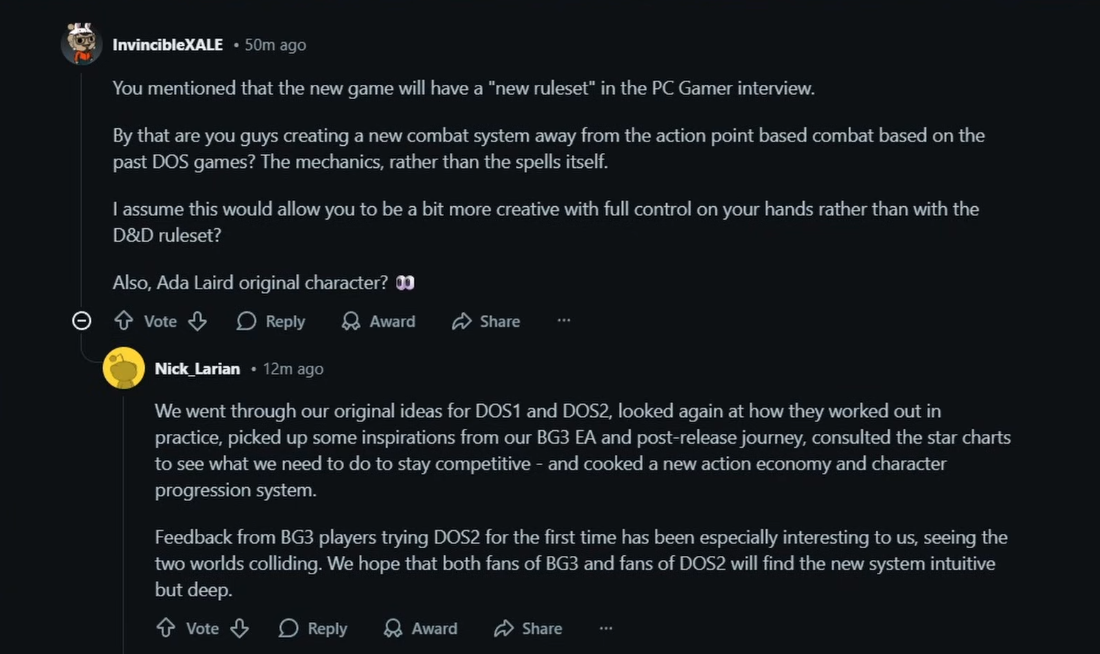Give an Award to Nick_Larian's reply
The height and width of the screenshot is (654, 1100).
click(x=420, y=627)
